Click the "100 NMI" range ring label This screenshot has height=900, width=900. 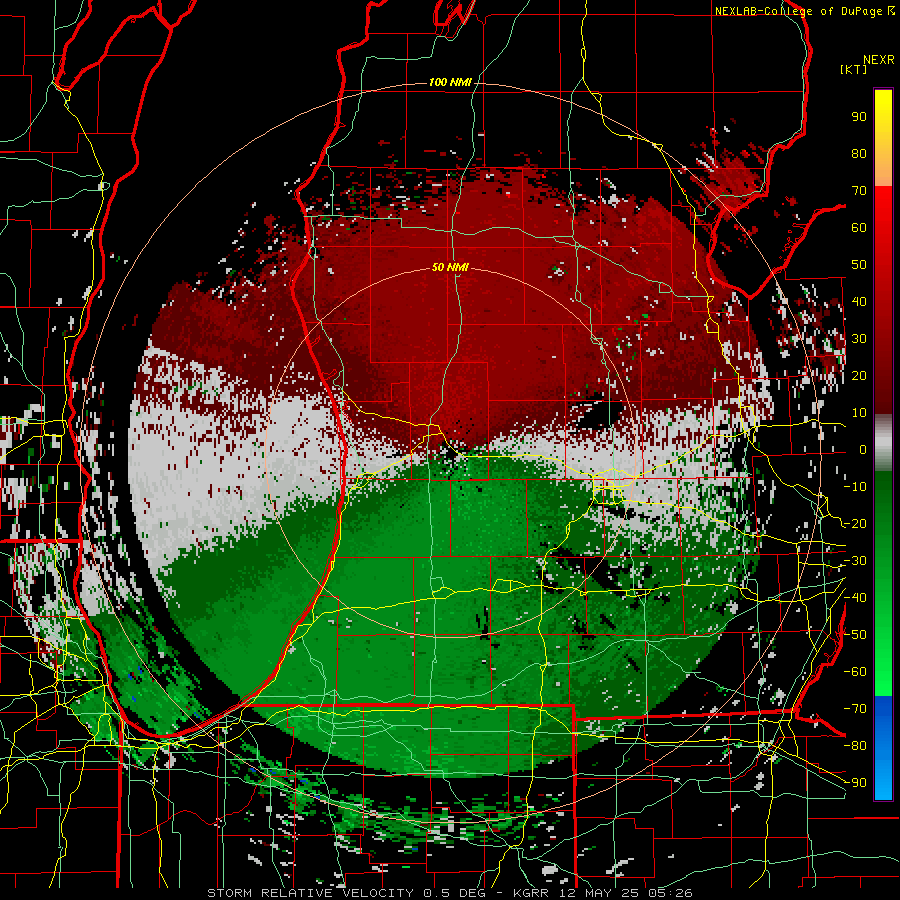[x=450, y=83]
